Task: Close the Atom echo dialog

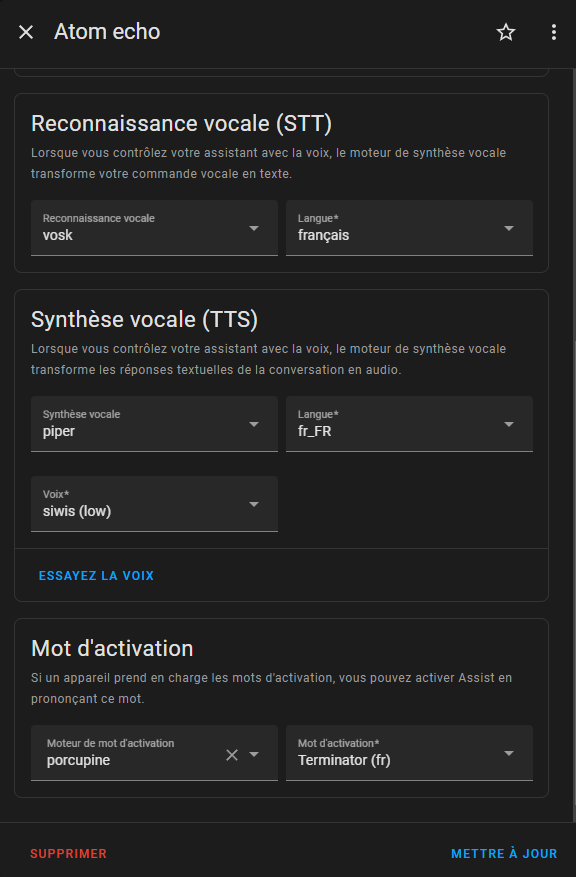Action: (x=26, y=32)
